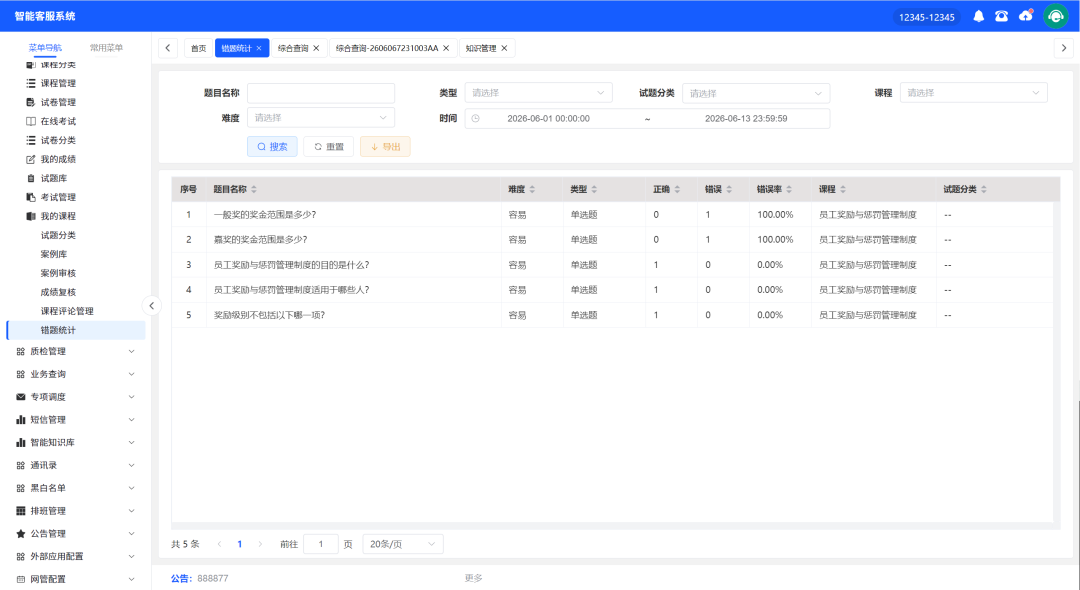The image size is (1080, 590).
Task: Switch to the 菜单导航 tab
Action: 45,48
